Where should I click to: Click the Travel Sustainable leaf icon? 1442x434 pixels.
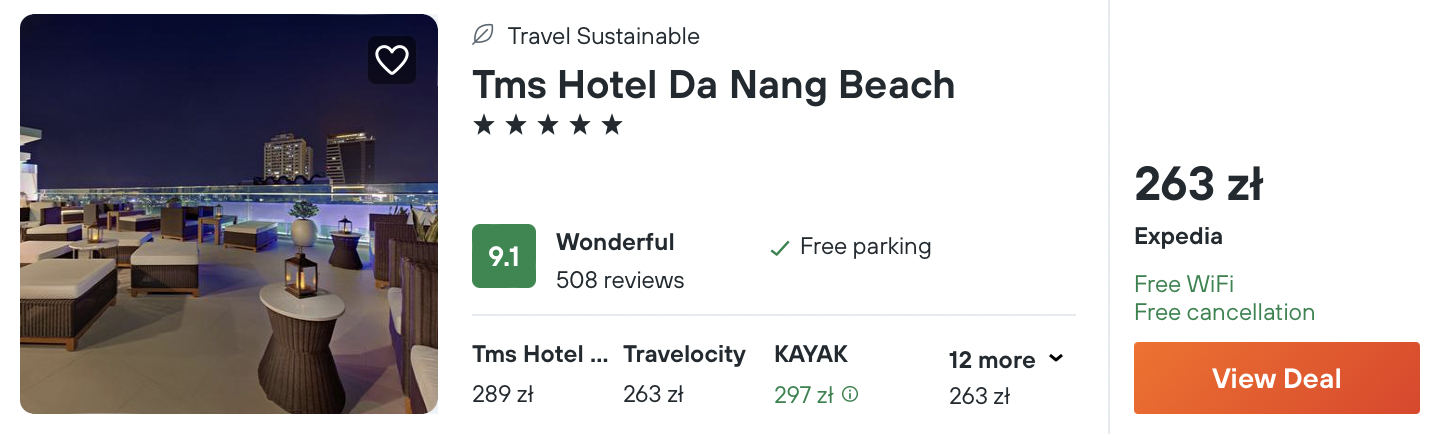tap(483, 36)
